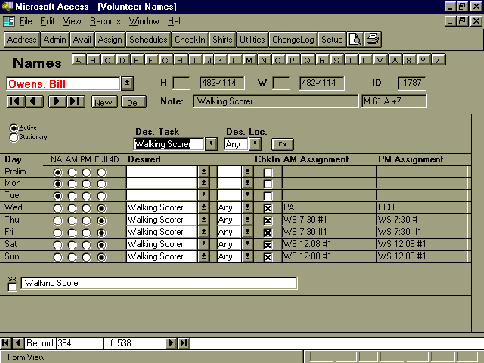Open the Edit menu

coord(47,21)
